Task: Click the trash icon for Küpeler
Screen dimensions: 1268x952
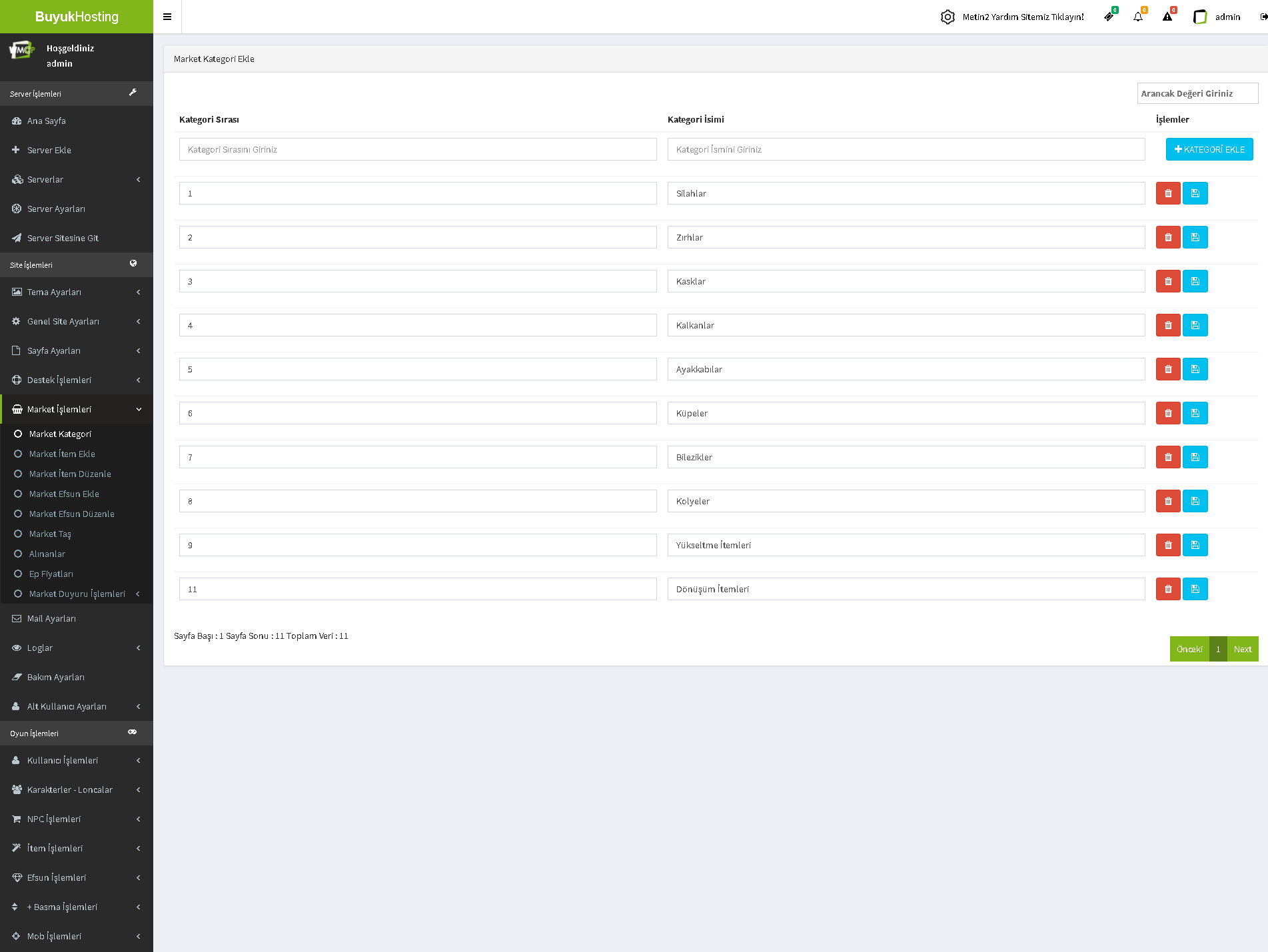Action: [x=1167, y=413]
